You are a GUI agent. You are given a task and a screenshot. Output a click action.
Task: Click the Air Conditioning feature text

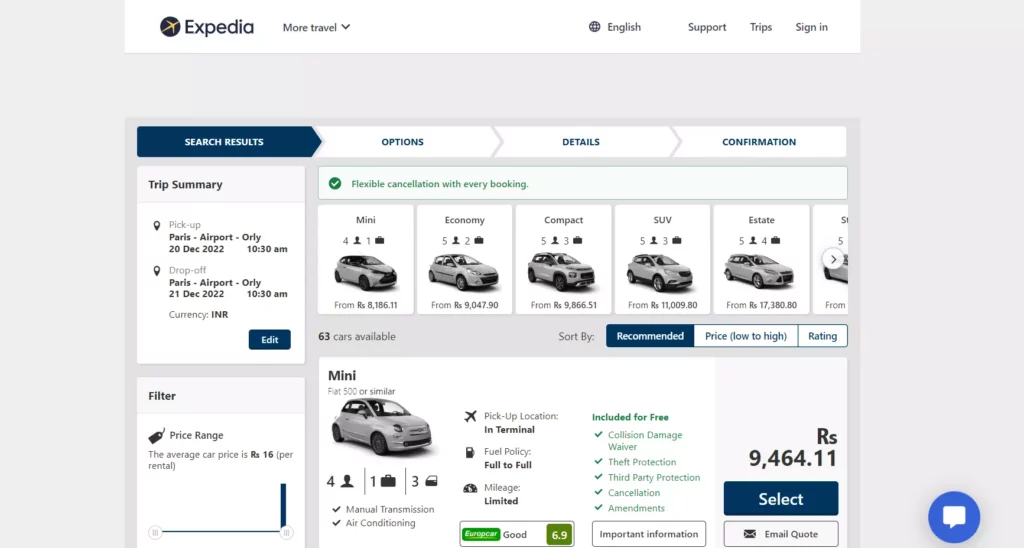tap(380, 523)
